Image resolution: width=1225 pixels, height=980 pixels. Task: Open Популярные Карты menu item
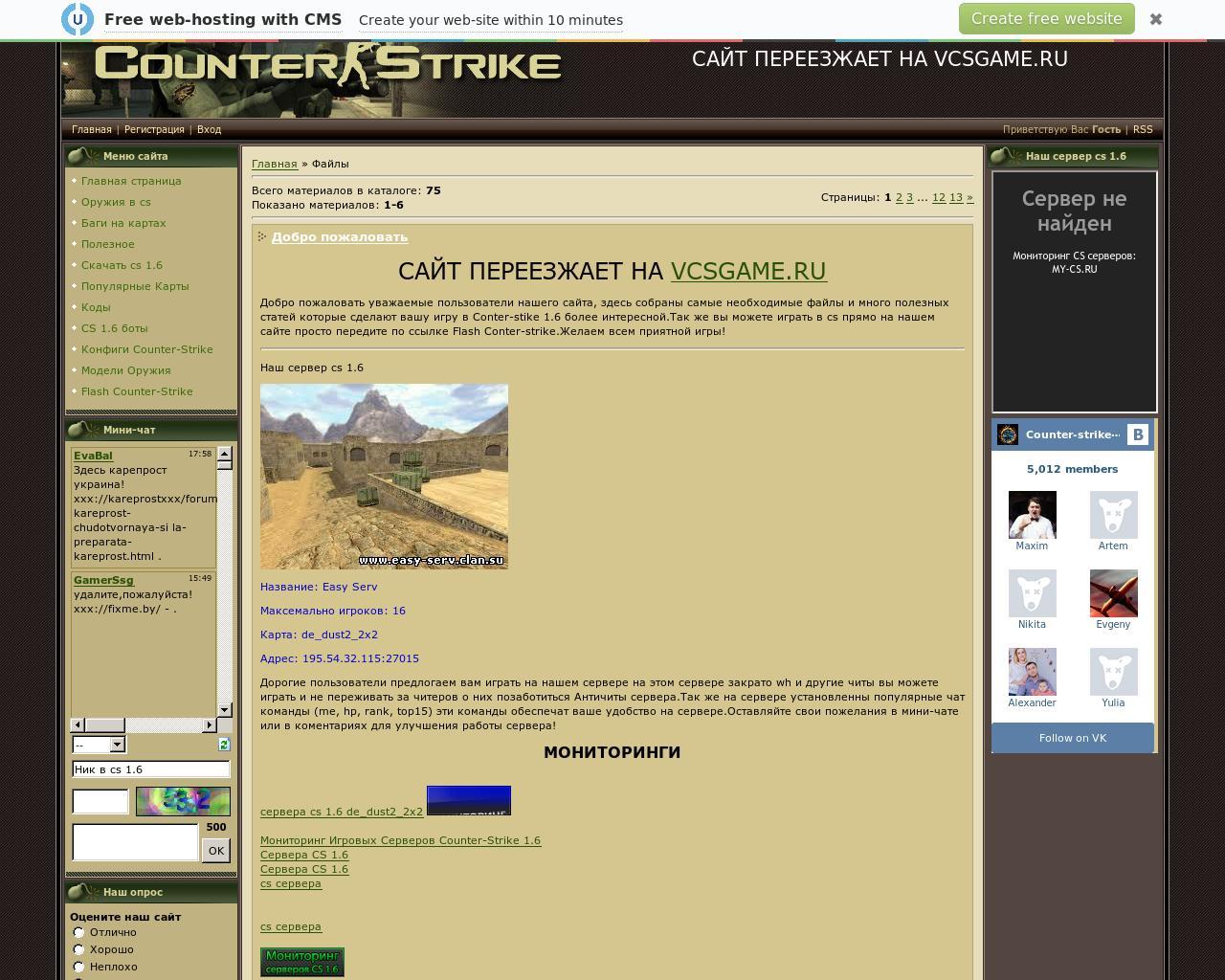click(135, 286)
